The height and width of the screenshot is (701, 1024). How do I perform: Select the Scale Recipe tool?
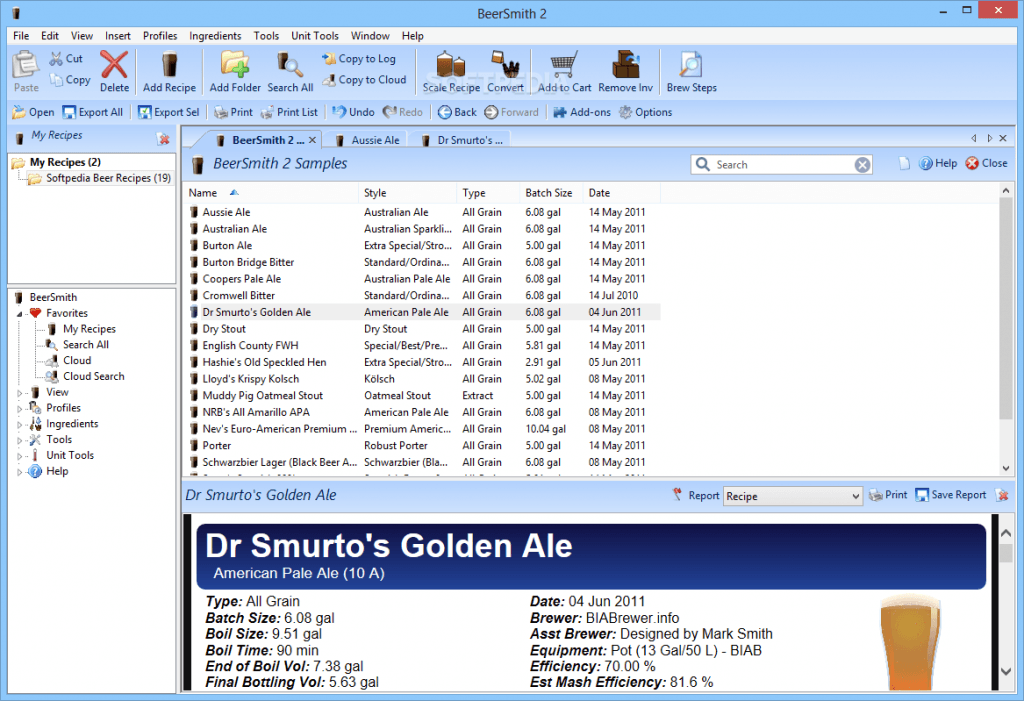pyautogui.click(x=451, y=70)
